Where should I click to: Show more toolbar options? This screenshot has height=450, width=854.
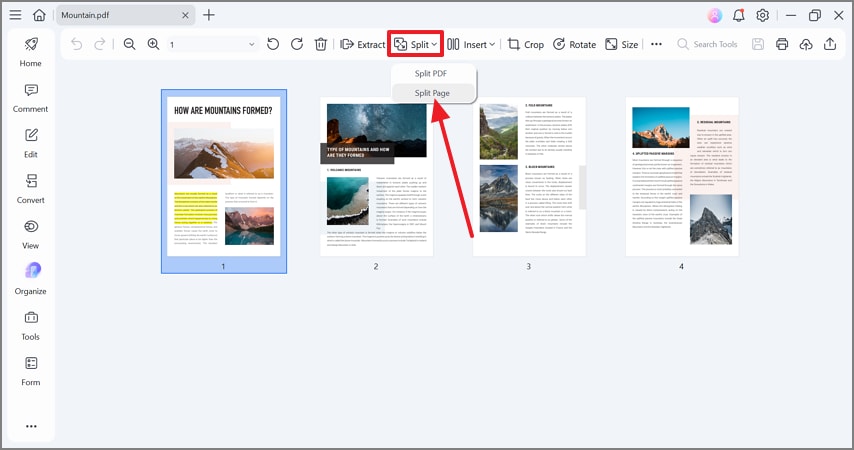pyautogui.click(x=656, y=44)
